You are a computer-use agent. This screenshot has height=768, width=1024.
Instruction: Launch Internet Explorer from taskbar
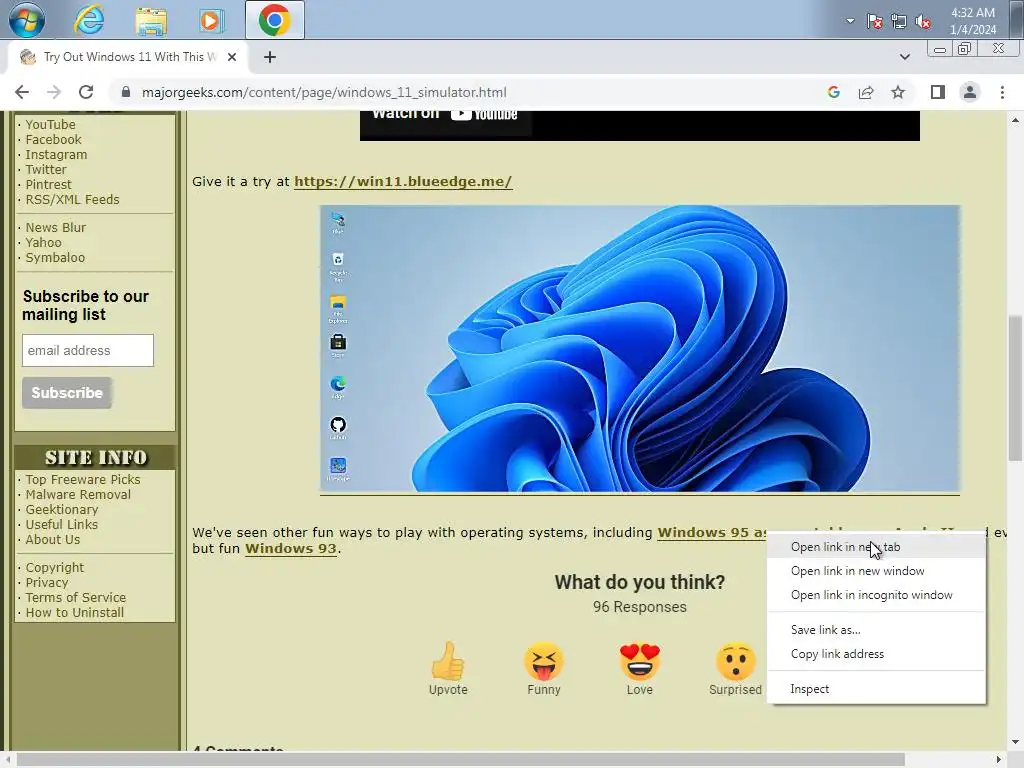coord(89,20)
